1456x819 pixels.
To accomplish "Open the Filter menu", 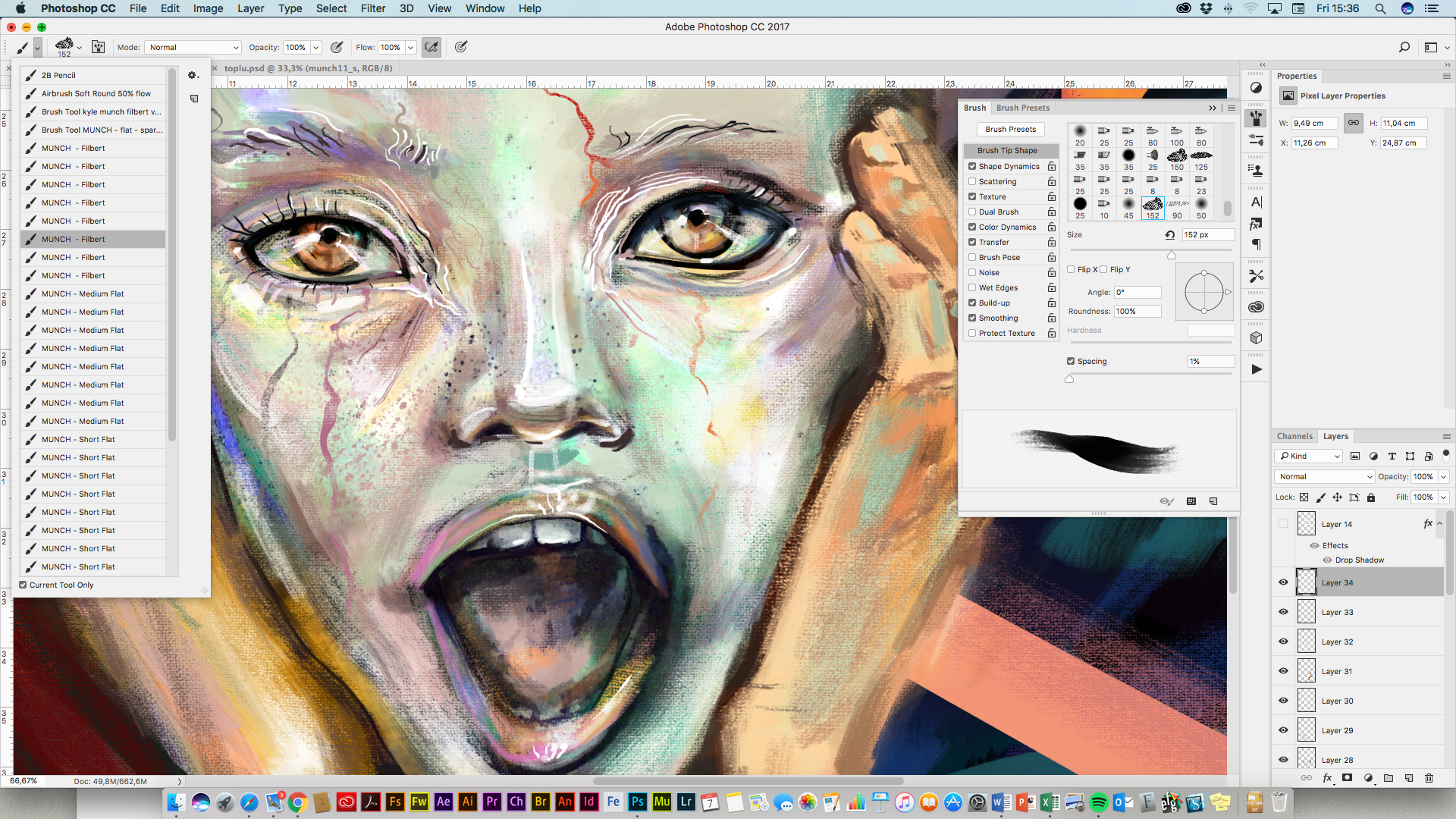I will coord(372,8).
